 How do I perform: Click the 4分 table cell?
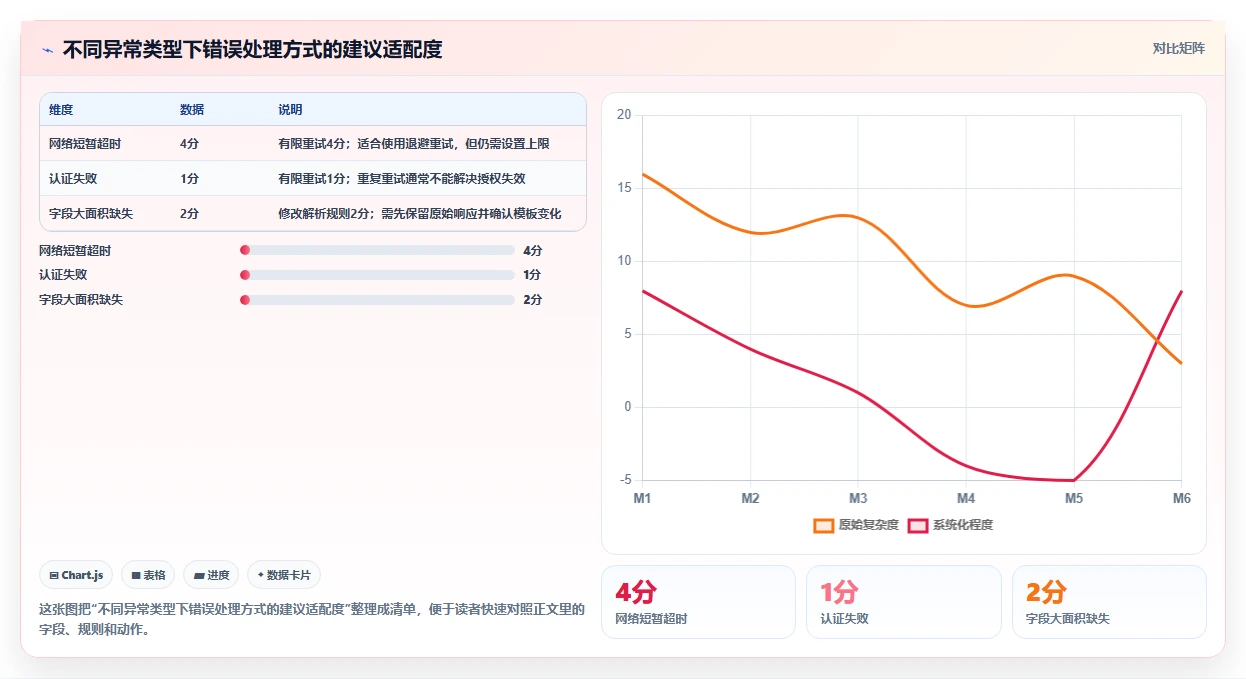pyautogui.click(x=190, y=144)
